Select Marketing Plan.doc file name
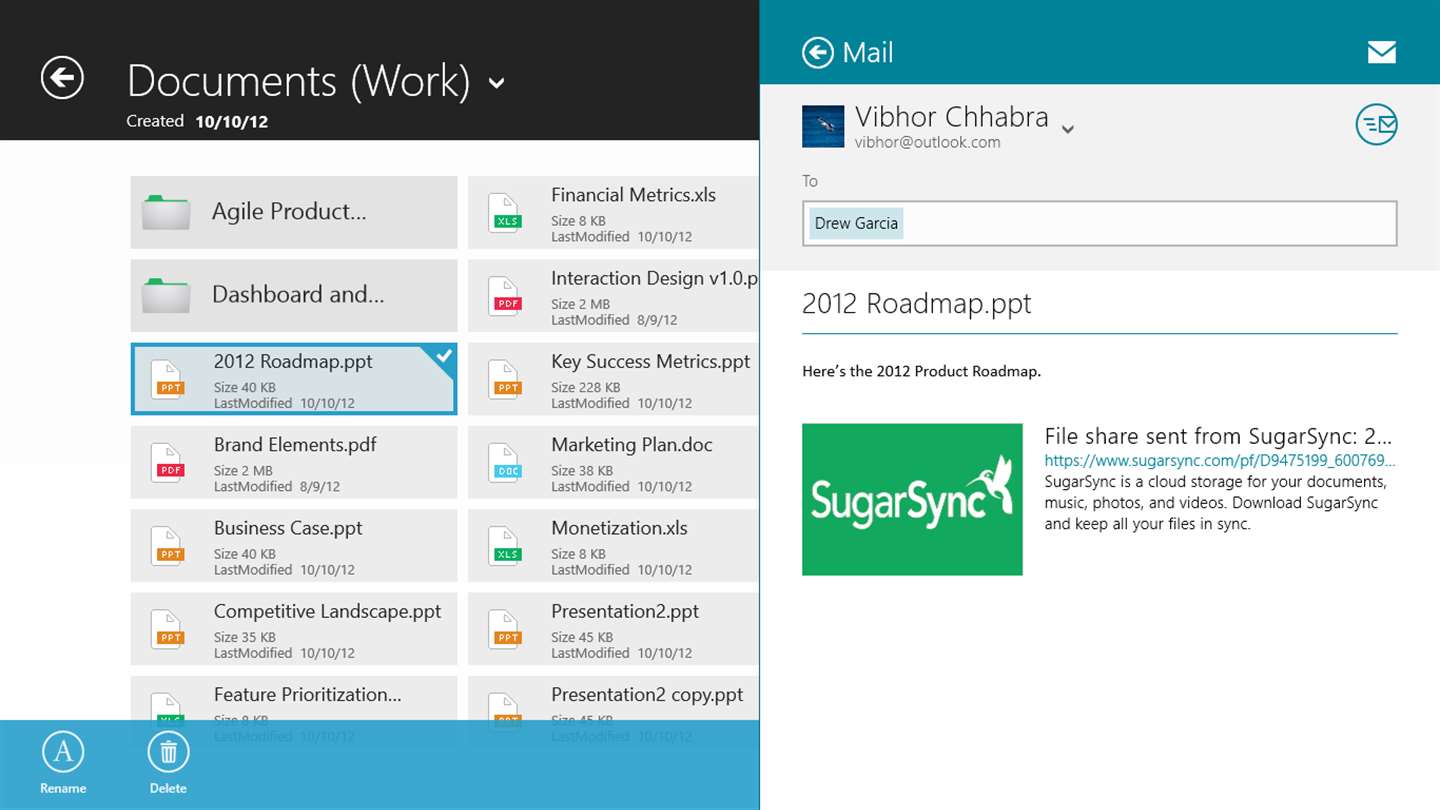 coord(632,445)
